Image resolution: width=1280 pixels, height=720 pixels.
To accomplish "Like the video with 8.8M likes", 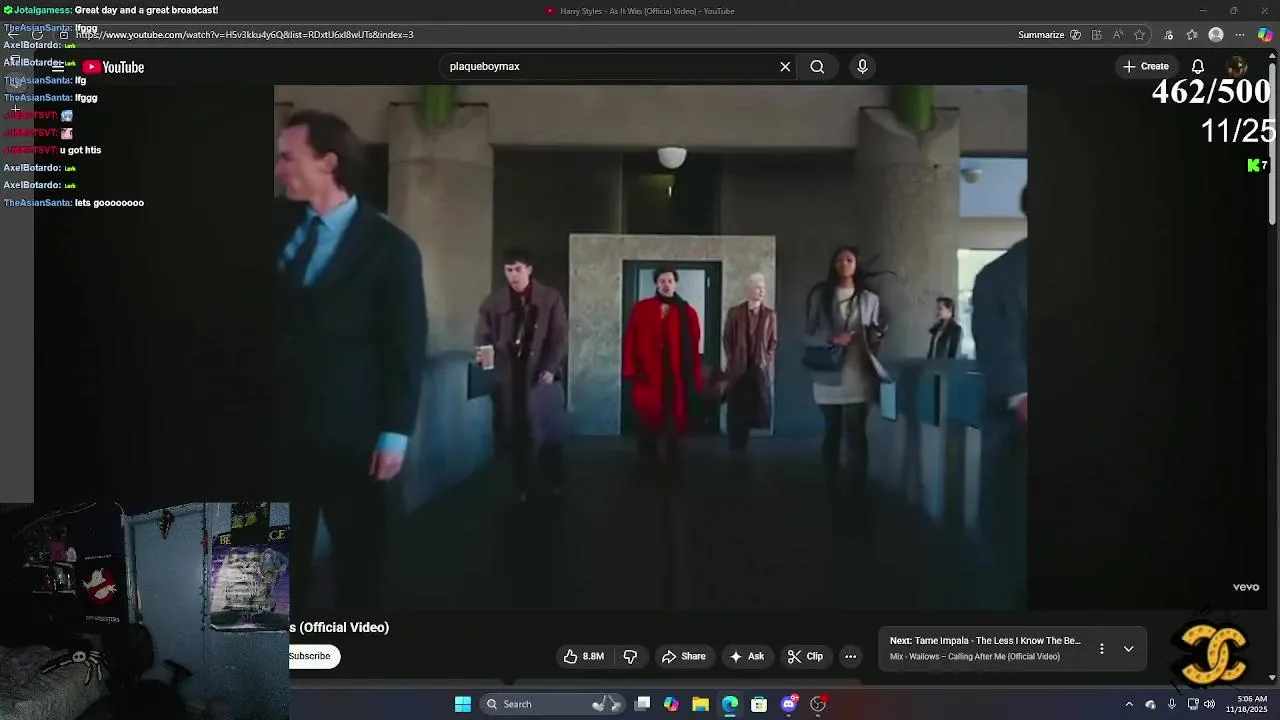I will [x=583, y=656].
